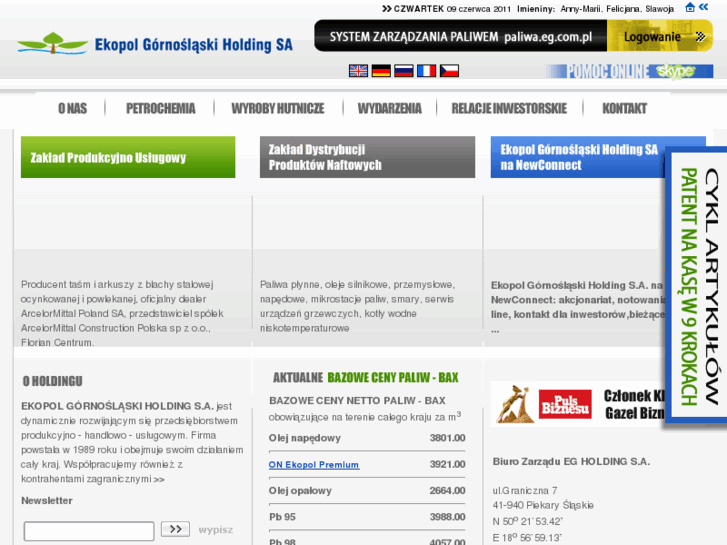Click the 41-940 Piekary Śląskie address line
The height and width of the screenshot is (545, 727).
543,505
